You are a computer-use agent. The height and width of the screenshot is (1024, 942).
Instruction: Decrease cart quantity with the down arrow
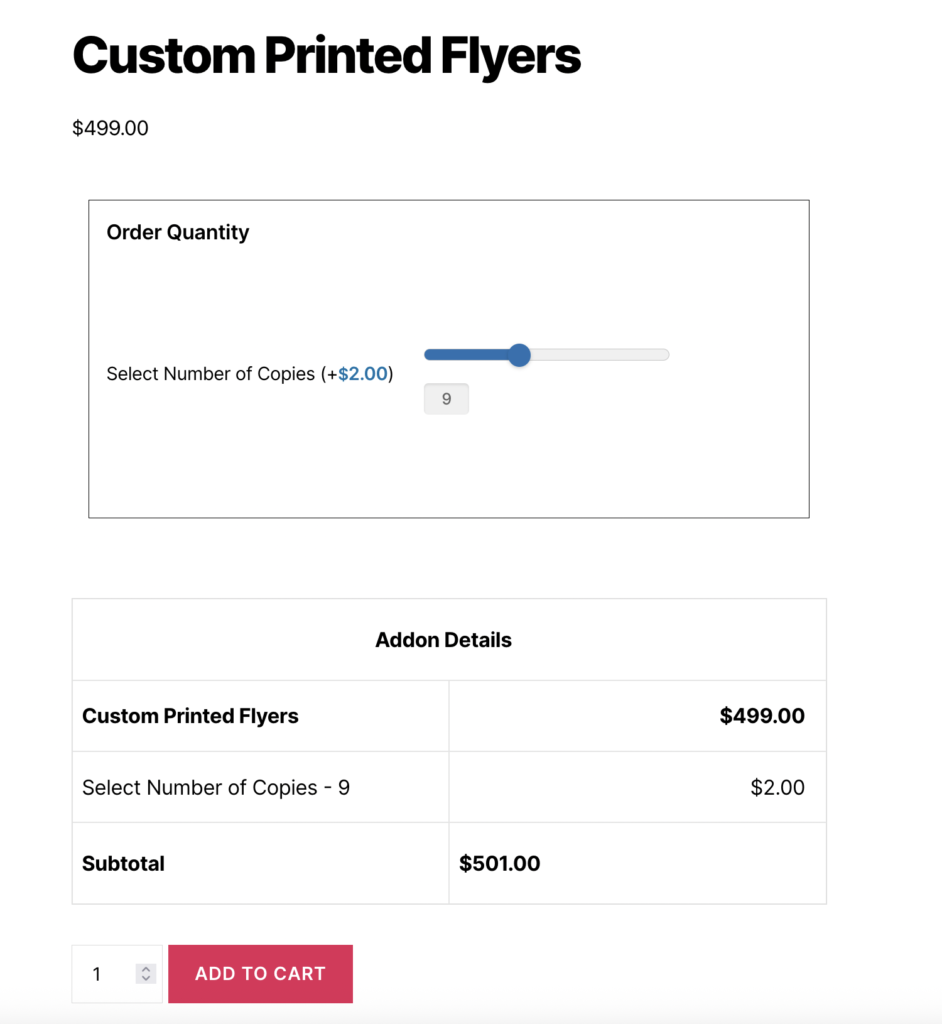tap(146, 979)
